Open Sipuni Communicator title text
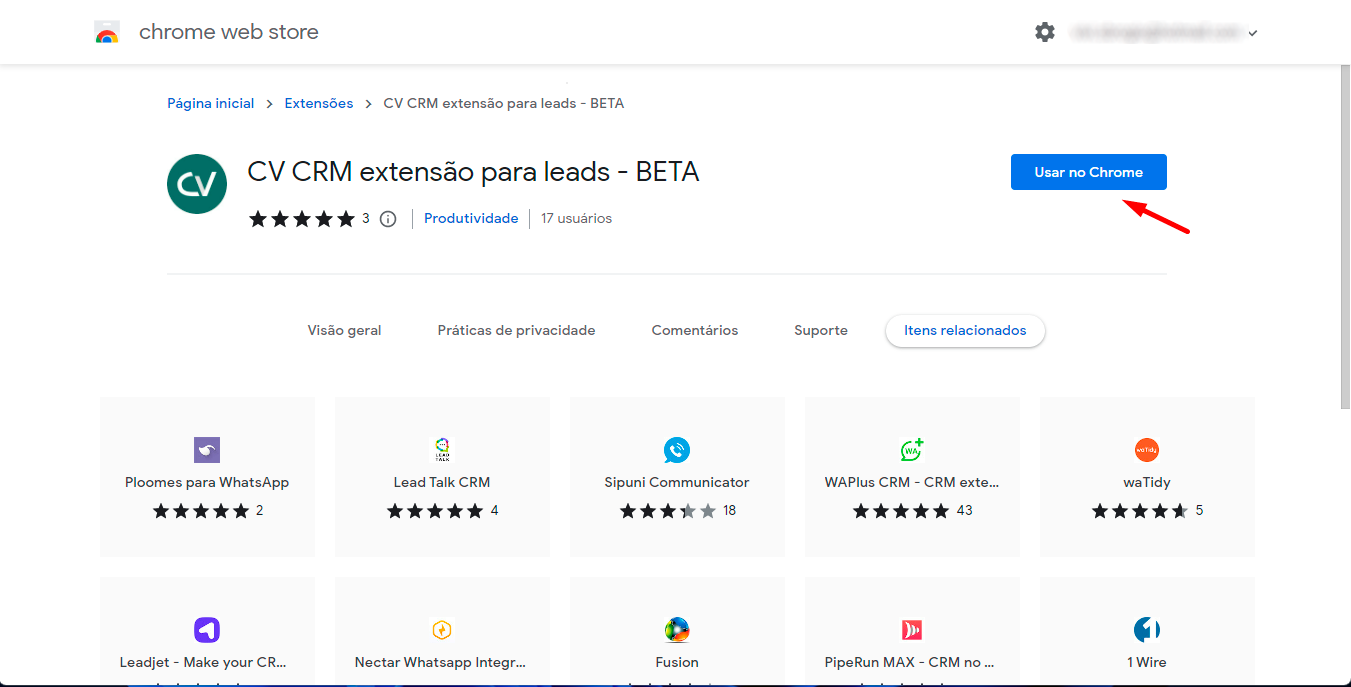 [x=677, y=482]
